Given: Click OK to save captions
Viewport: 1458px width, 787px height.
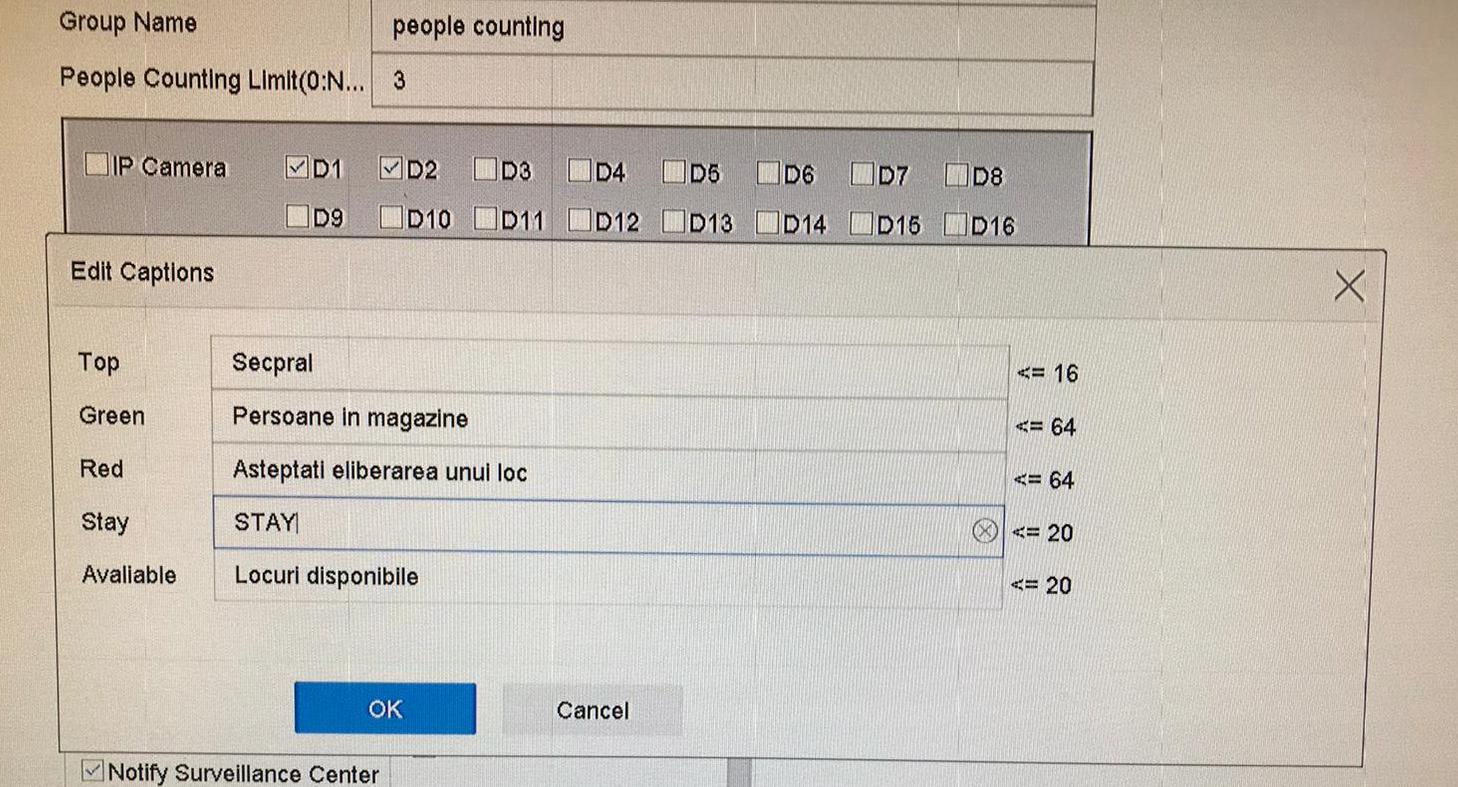Looking at the screenshot, I should coord(385,709).
